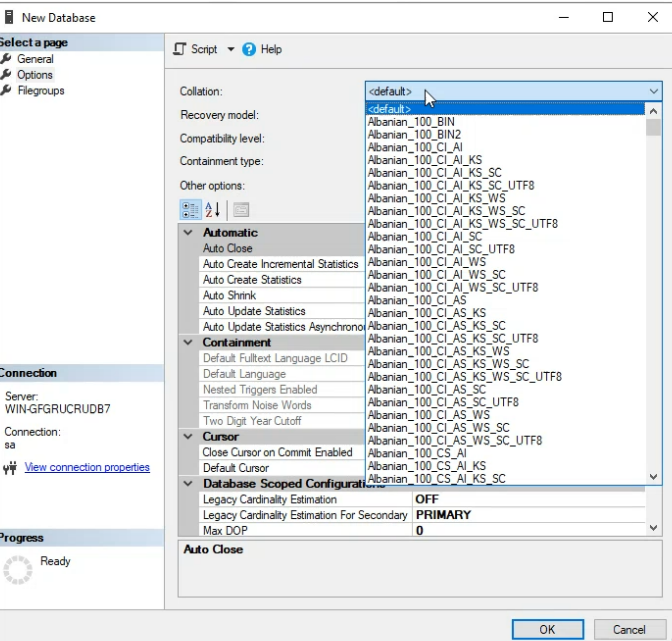The height and width of the screenshot is (641, 672).
Task: Choose <default> in the collation list
Action: (x=505, y=109)
